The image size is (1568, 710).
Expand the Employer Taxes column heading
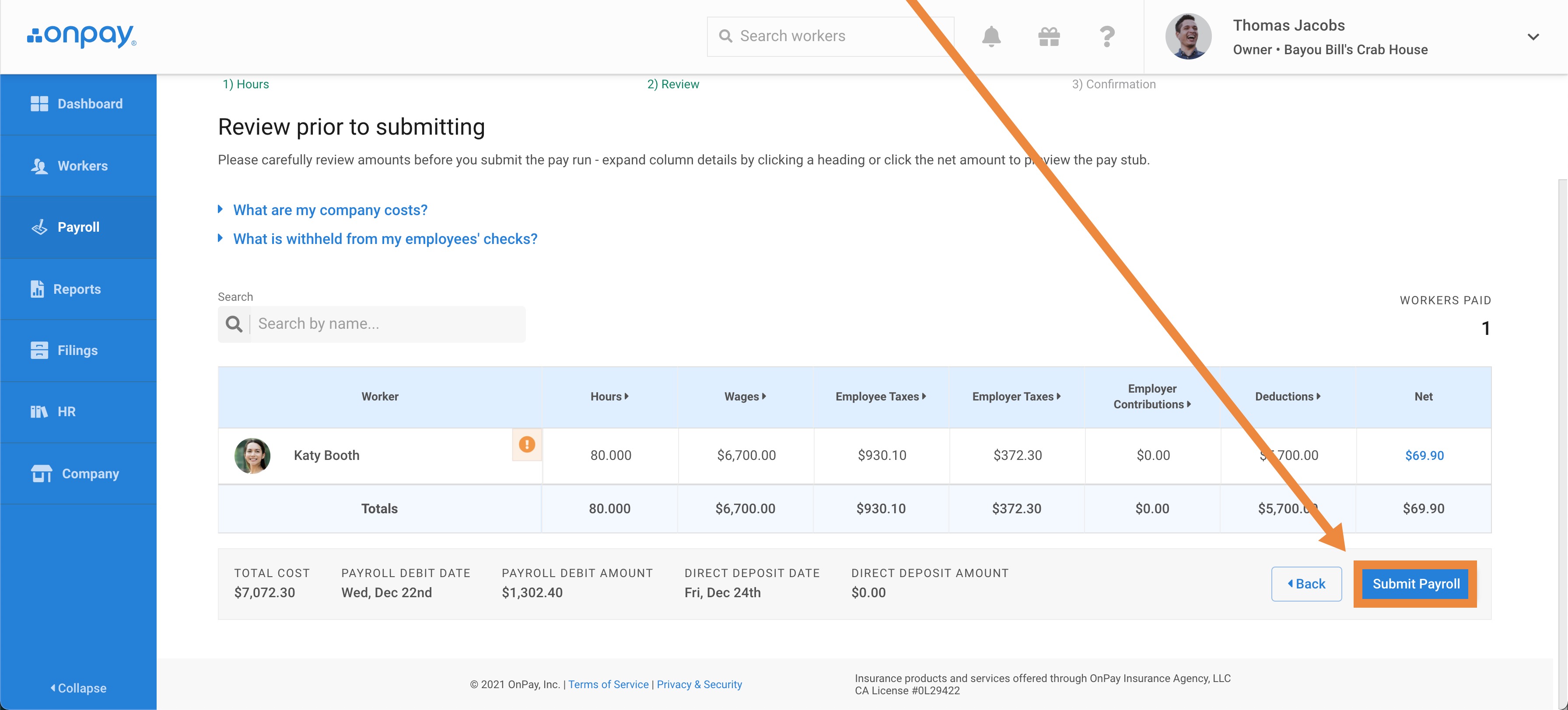(1016, 397)
